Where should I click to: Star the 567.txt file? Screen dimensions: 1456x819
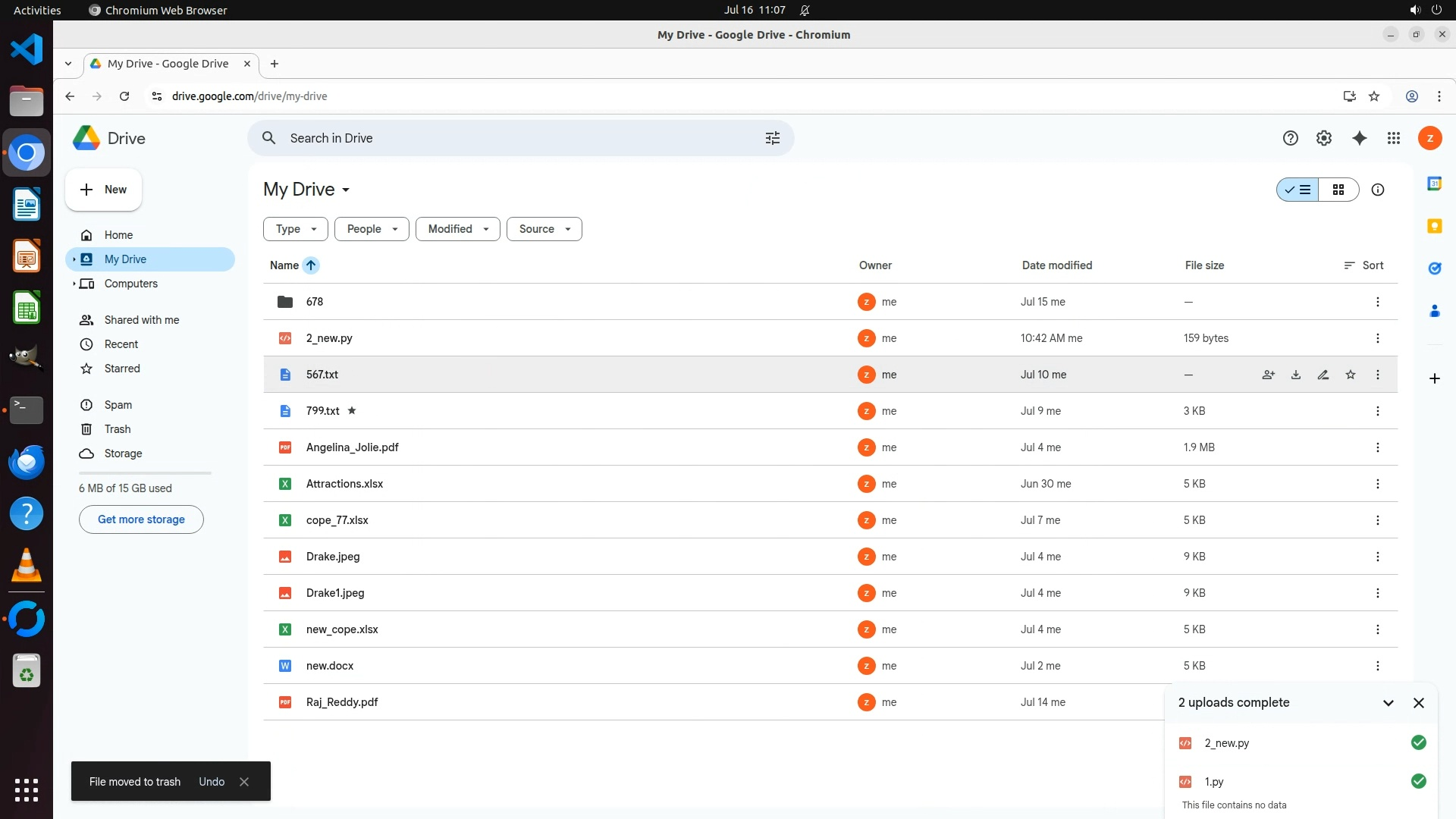[x=1351, y=375]
